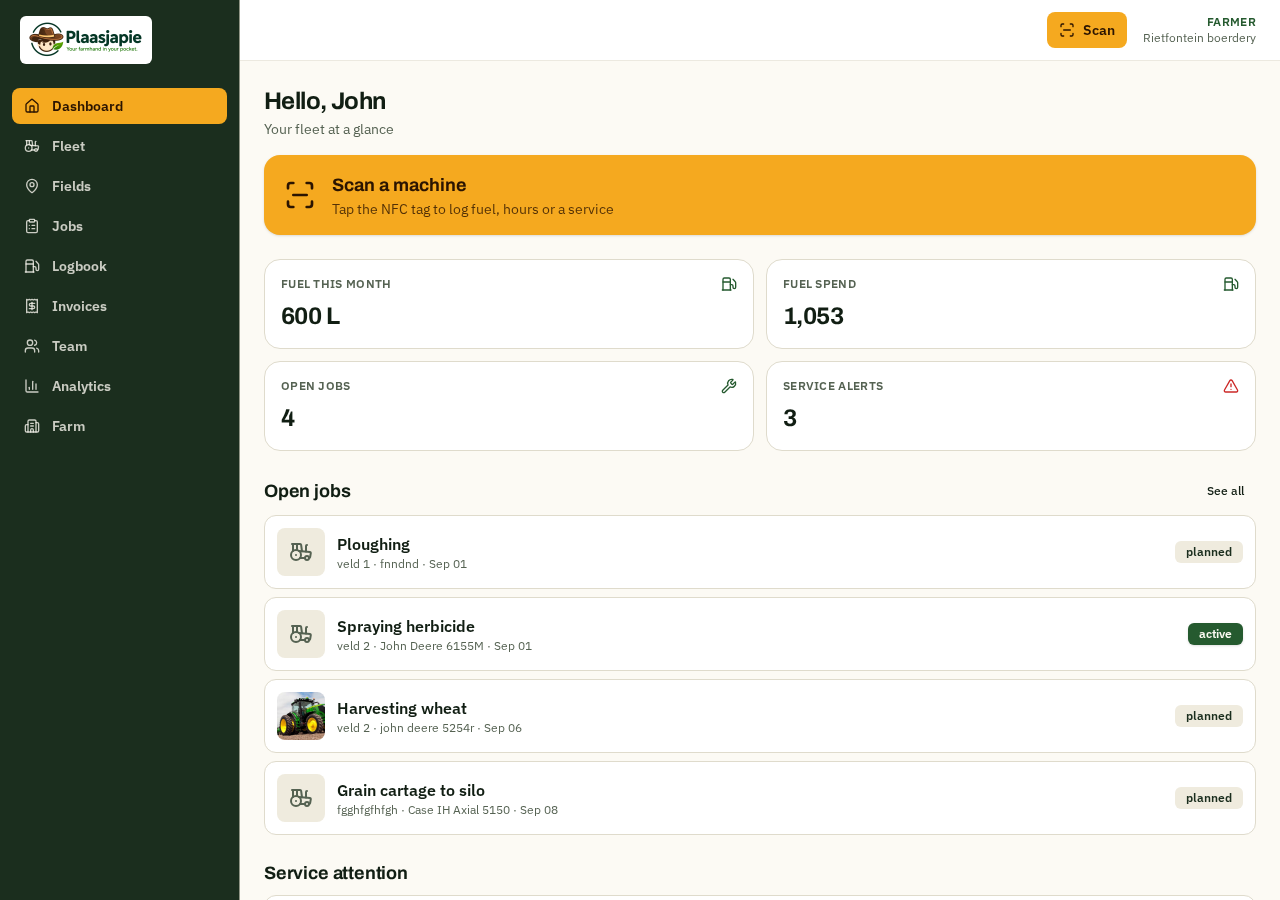This screenshot has width=1280, height=900.
Task: Click the Service attention heading
Action: [336, 873]
